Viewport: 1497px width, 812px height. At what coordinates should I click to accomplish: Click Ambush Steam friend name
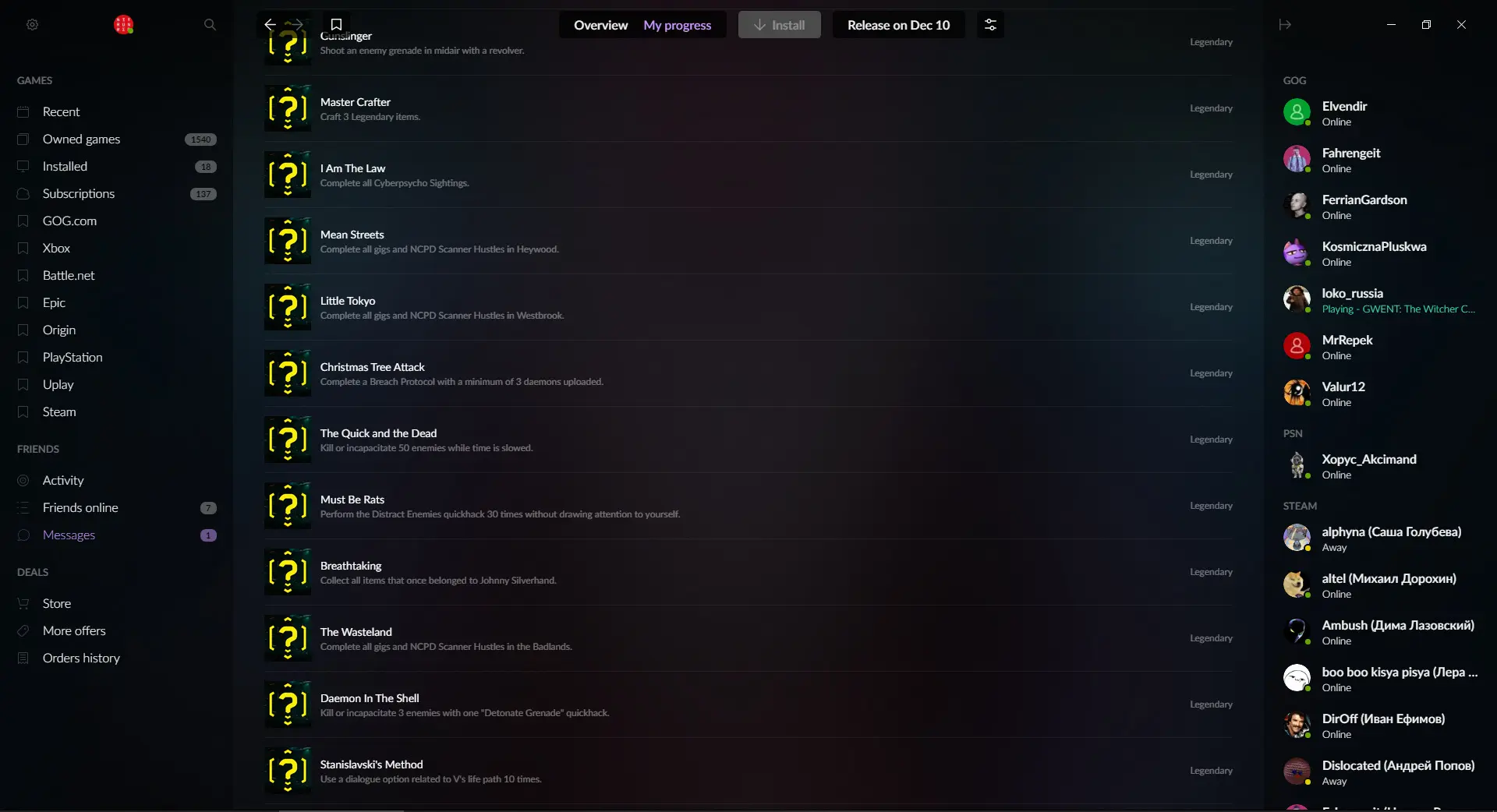pos(1398,625)
